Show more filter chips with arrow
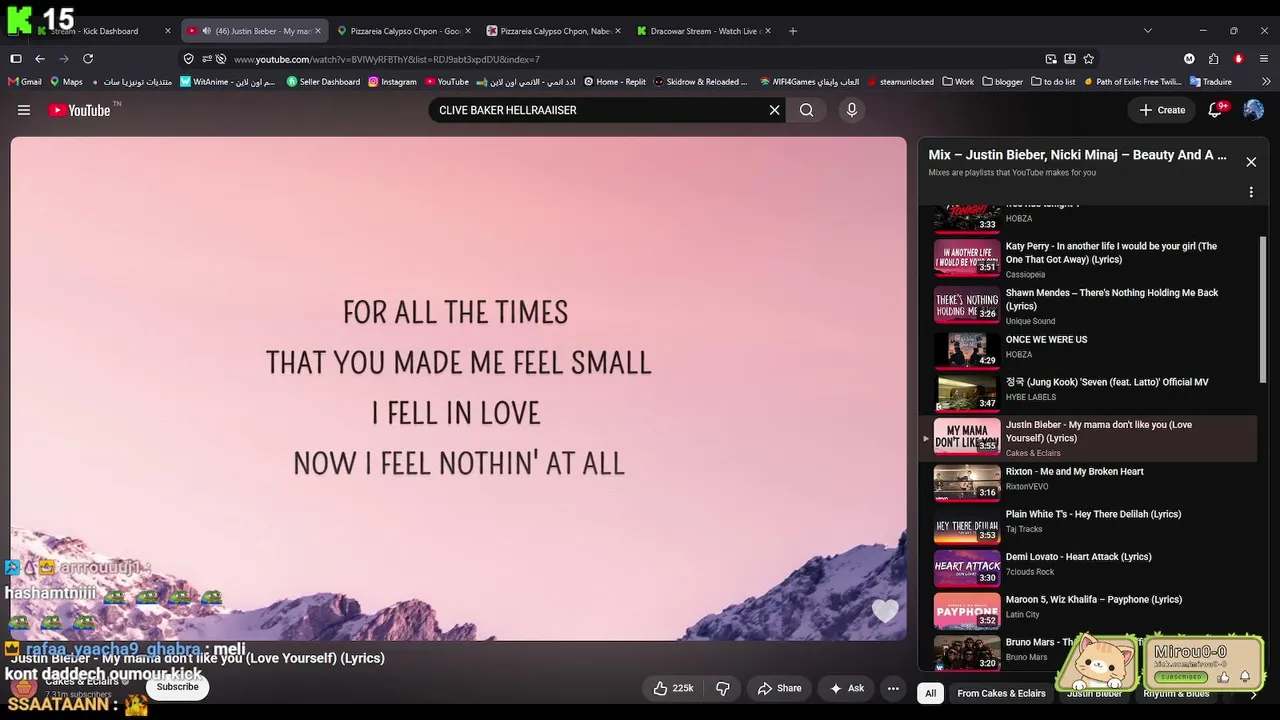This screenshot has height=720, width=1280. [x=1253, y=693]
